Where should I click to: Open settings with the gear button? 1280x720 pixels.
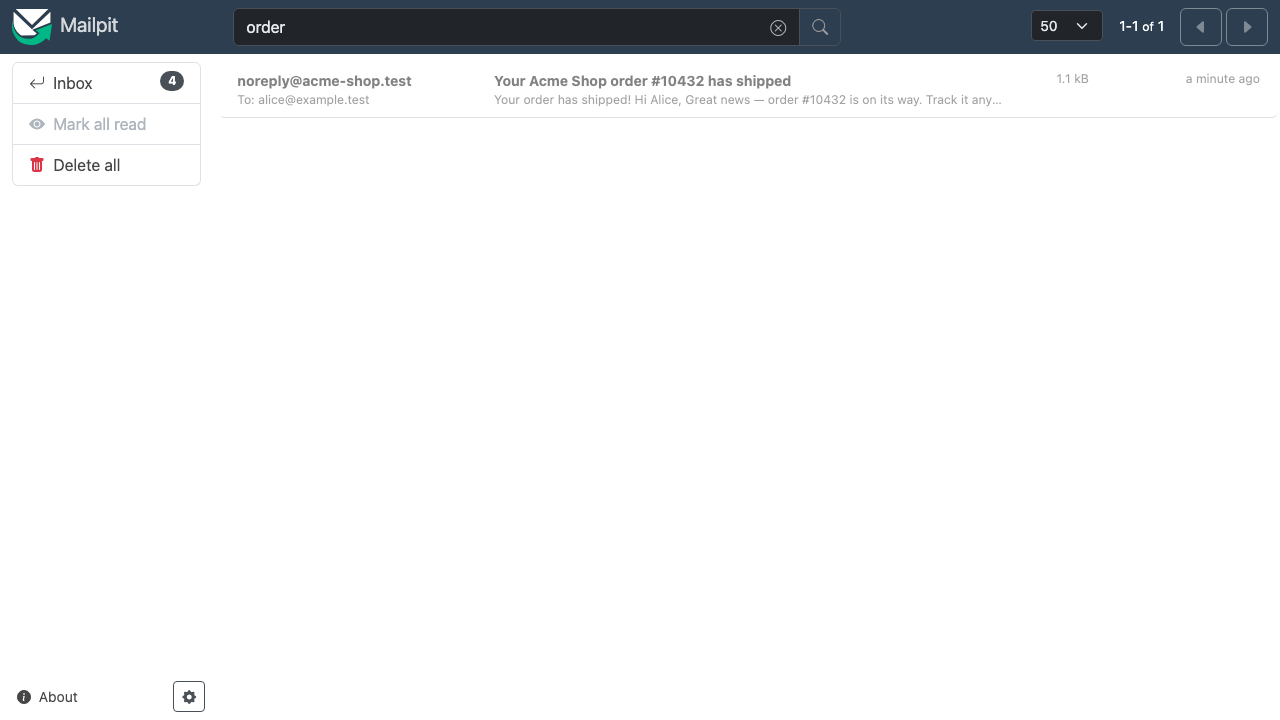(189, 696)
